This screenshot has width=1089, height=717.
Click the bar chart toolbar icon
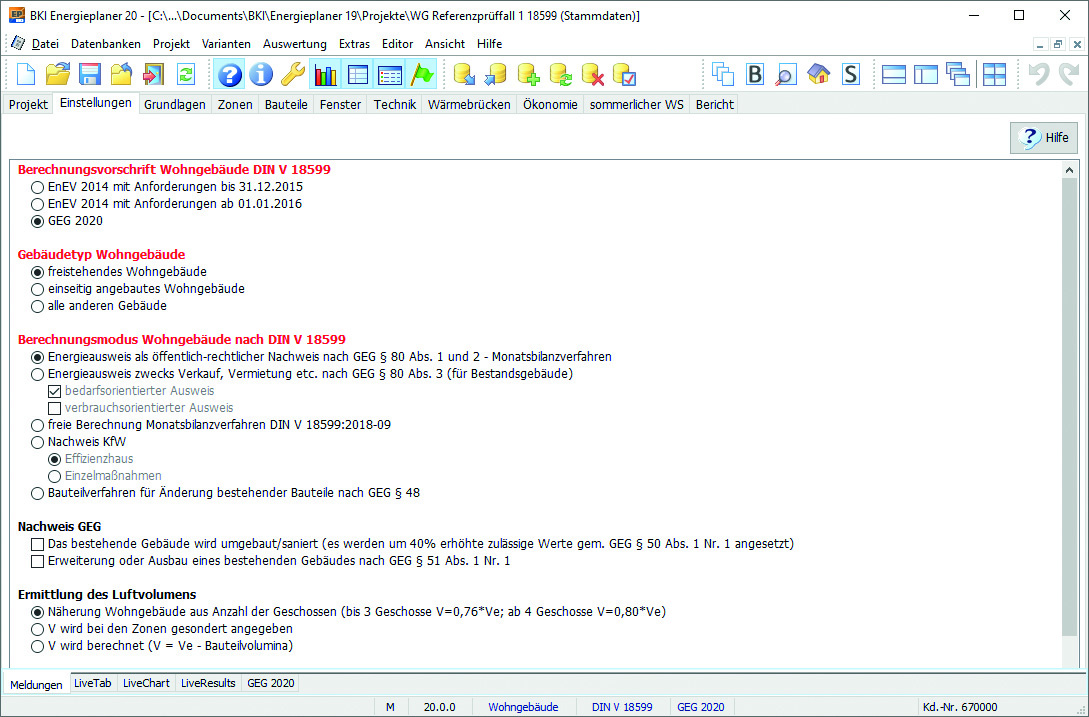[325, 75]
